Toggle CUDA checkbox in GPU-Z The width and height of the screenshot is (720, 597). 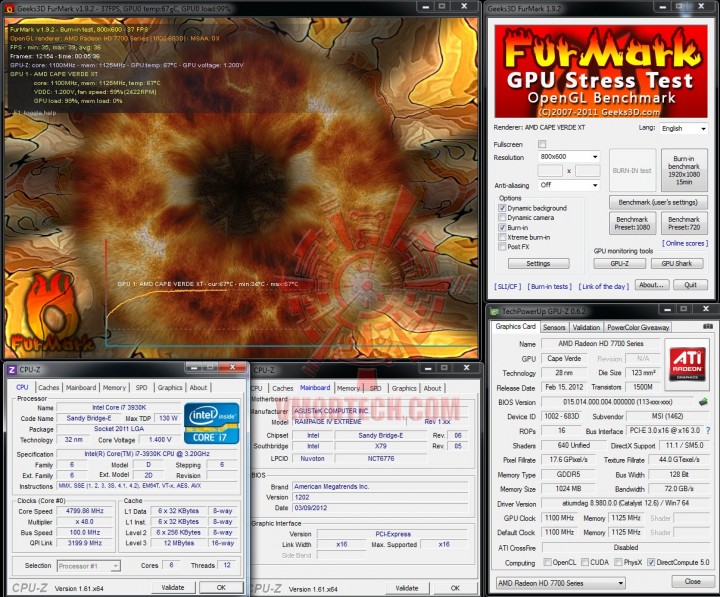585,562
